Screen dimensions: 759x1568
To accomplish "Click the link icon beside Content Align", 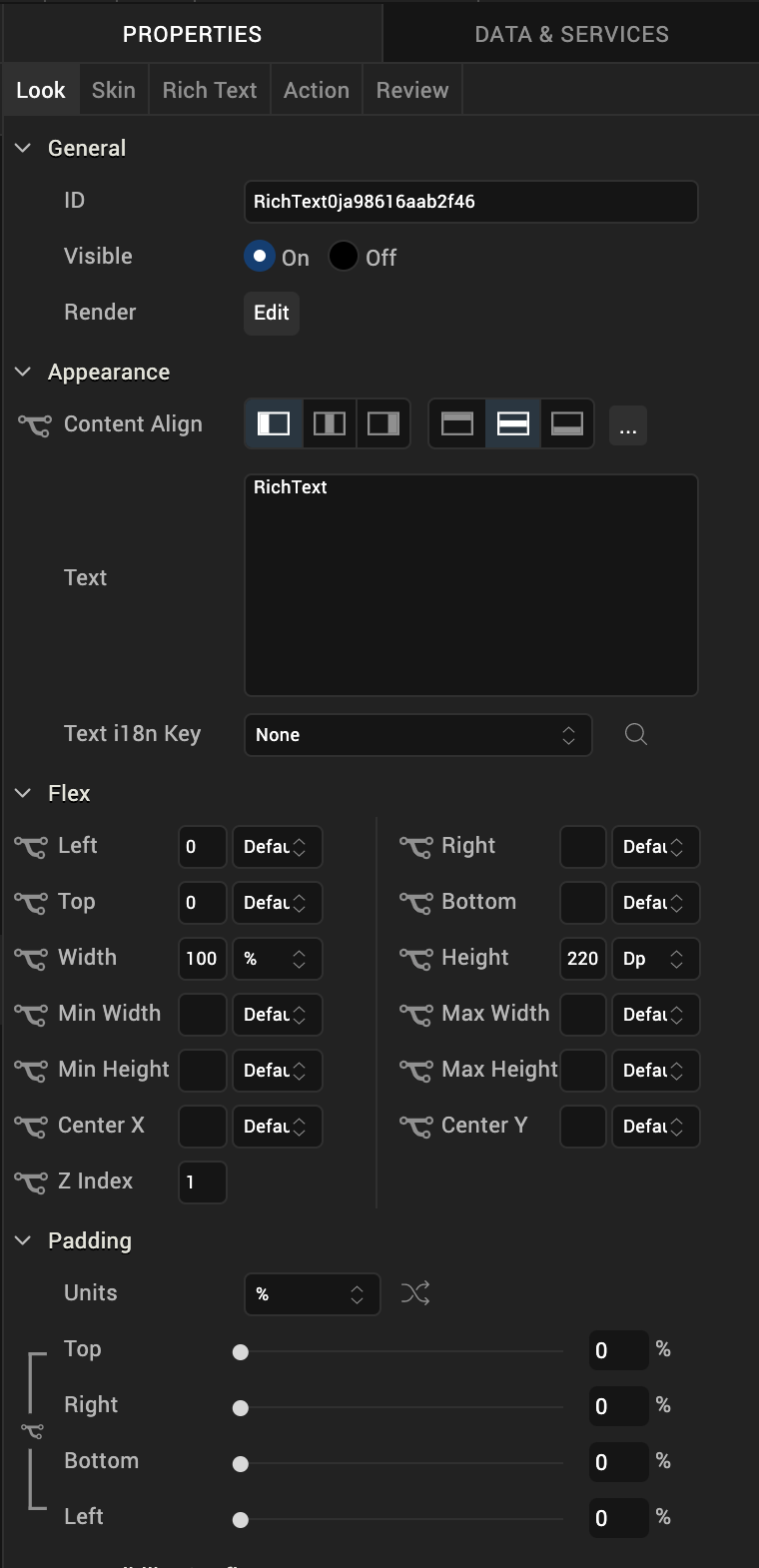I will click(x=34, y=425).
